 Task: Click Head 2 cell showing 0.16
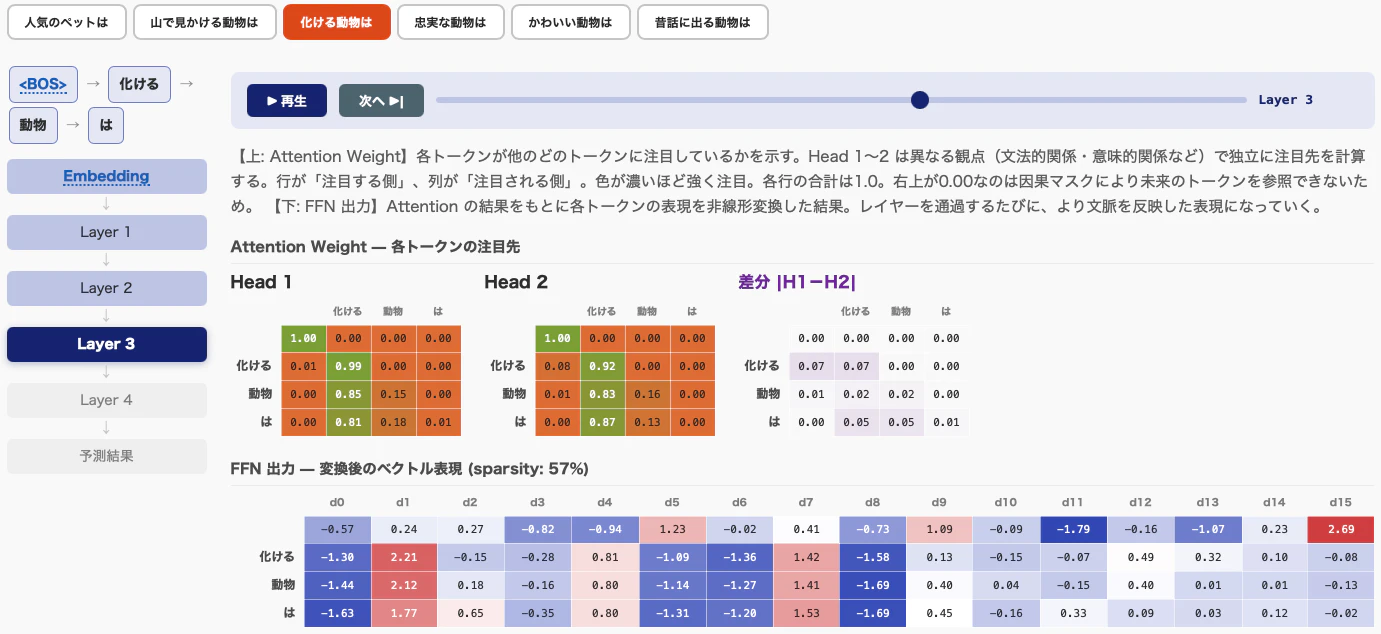point(648,394)
